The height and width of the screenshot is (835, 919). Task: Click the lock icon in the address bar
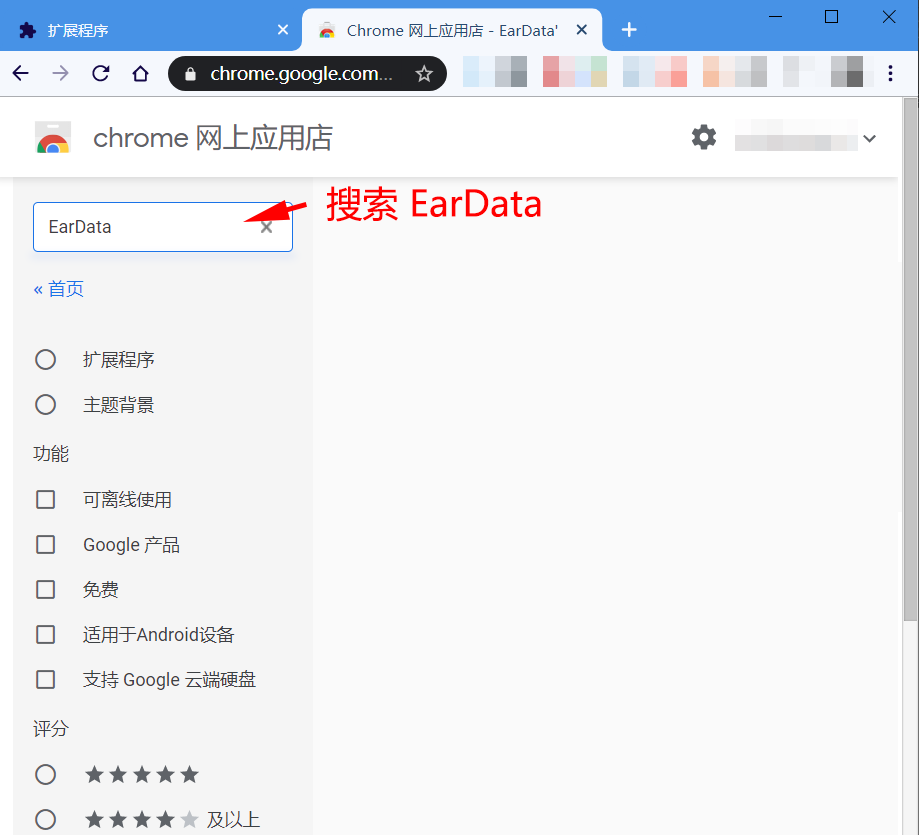pos(190,74)
